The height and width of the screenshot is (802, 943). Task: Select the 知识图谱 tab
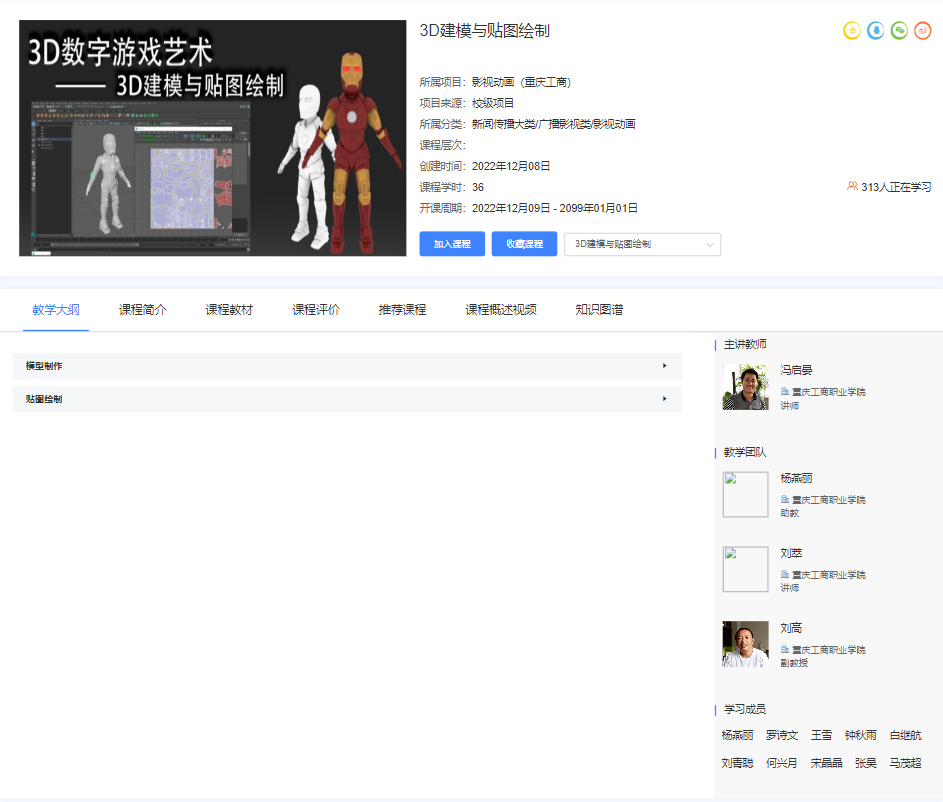599,310
